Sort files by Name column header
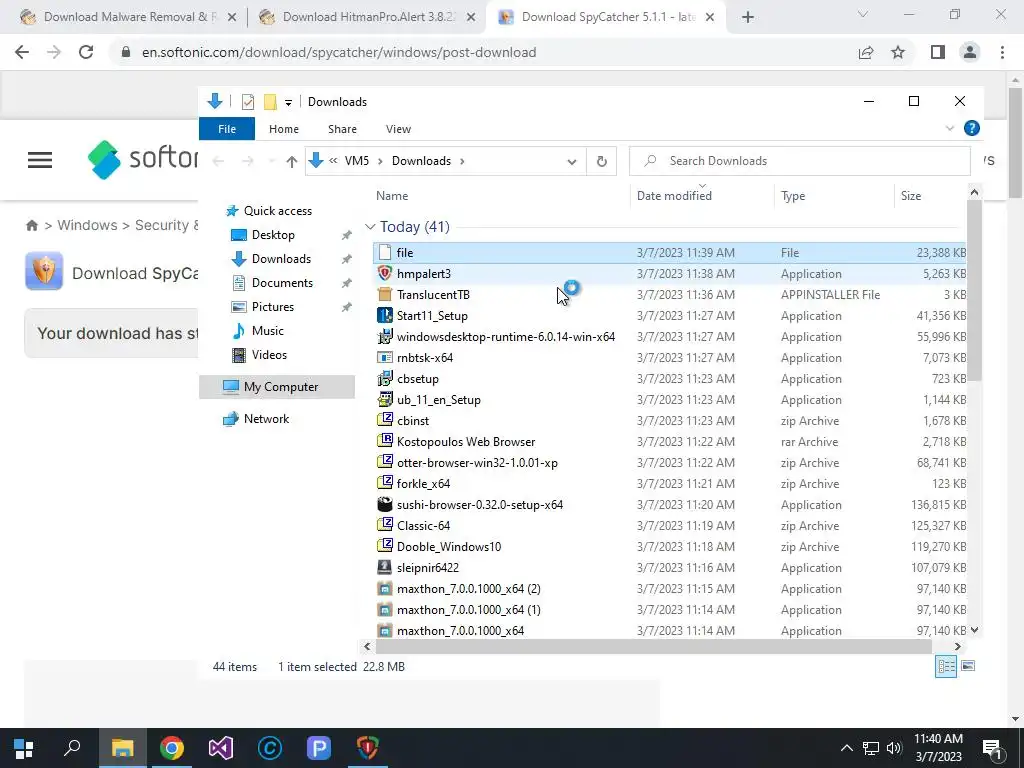The height and width of the screenshot is (768, 1024). pos(392,196)
